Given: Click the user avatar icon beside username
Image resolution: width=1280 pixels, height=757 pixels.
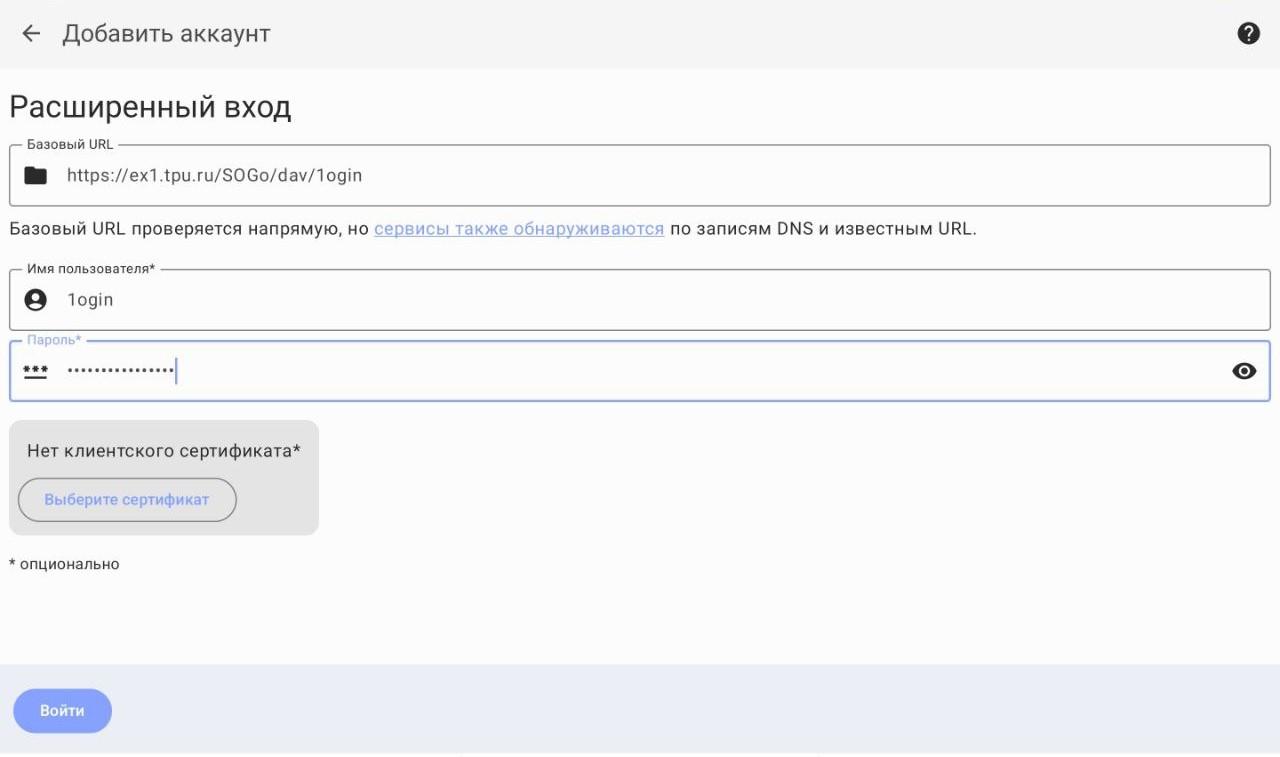Looking at the screenshot, I should [36, 300].
